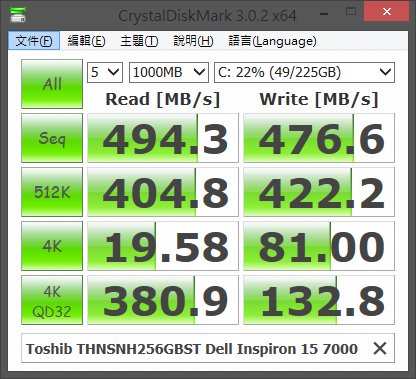Click the Toshib THNSNH256GBST comment field
The height and width of the screenshot is (379, 416).
(x=208, y=348)
